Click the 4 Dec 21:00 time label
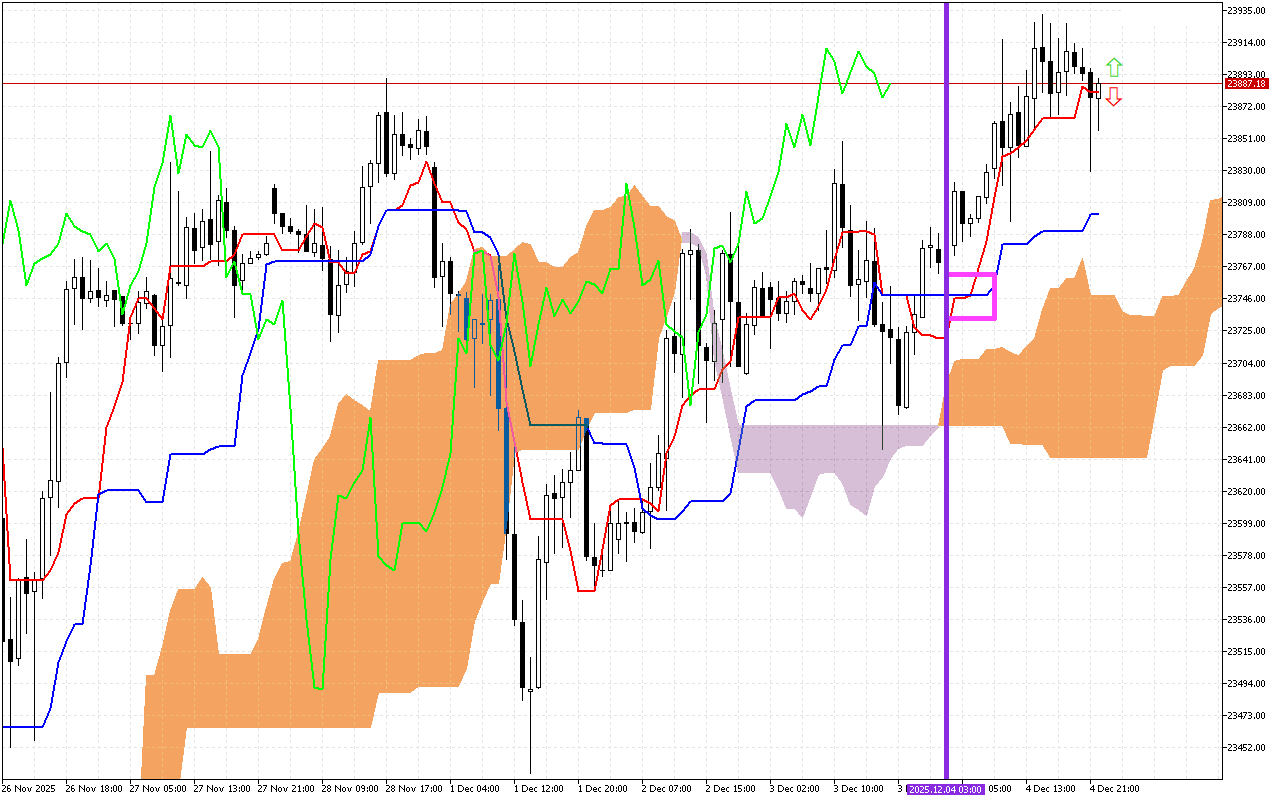Image resolution: width=1280 pixels, height=800 pixels. coord(1113,789)
